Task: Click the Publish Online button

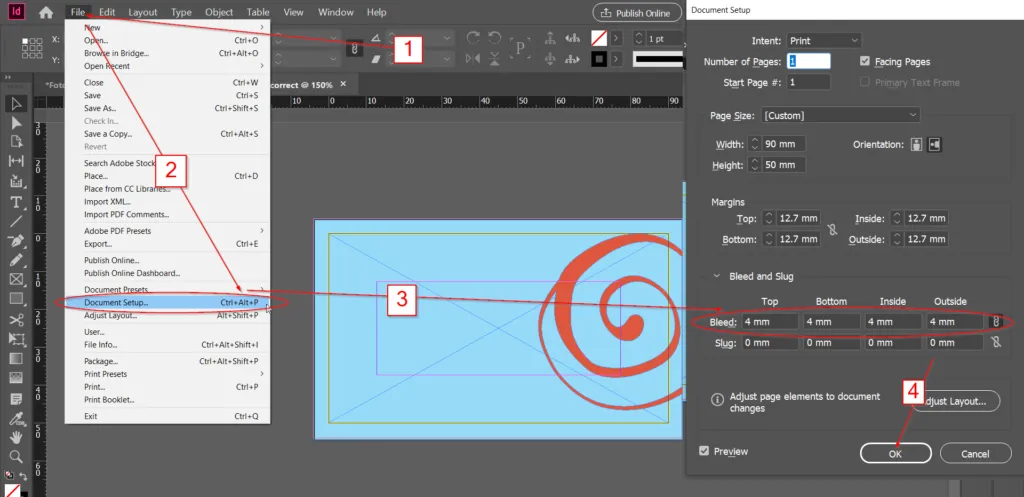Action: tap(635, 13)
